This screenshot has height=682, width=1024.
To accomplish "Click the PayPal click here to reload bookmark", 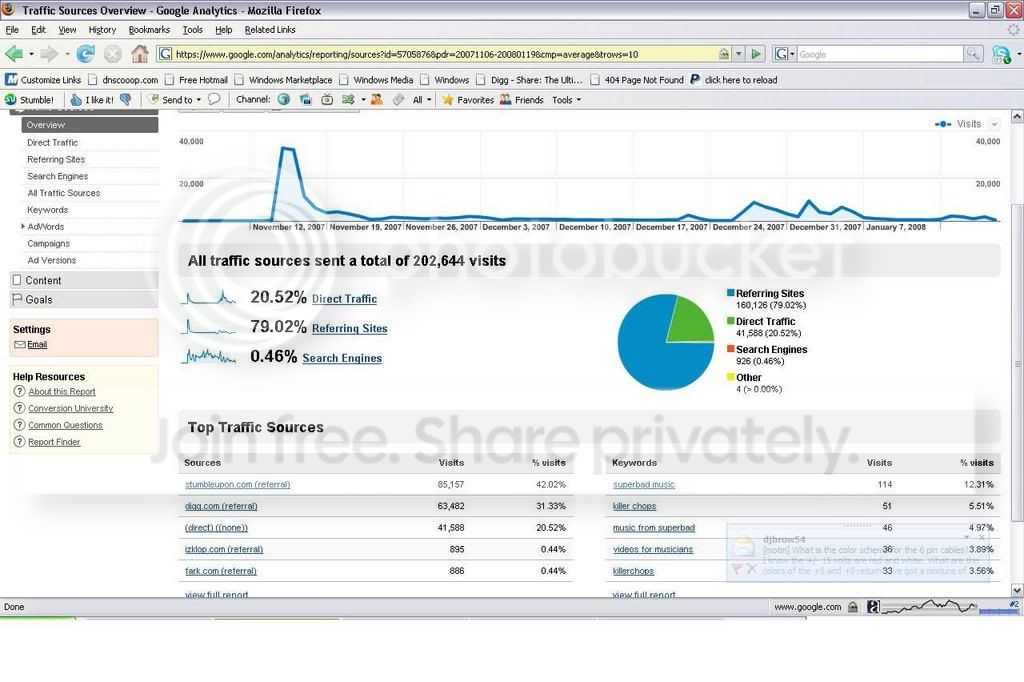I will [734, 80].
